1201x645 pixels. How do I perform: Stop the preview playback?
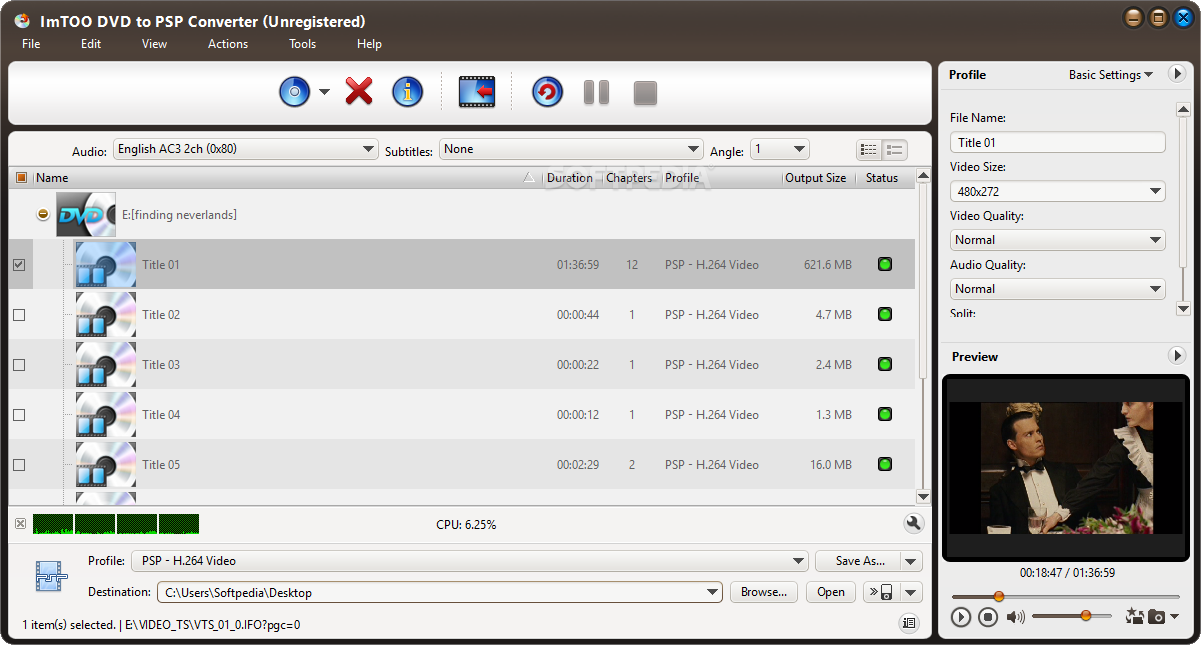pos(988,617)
